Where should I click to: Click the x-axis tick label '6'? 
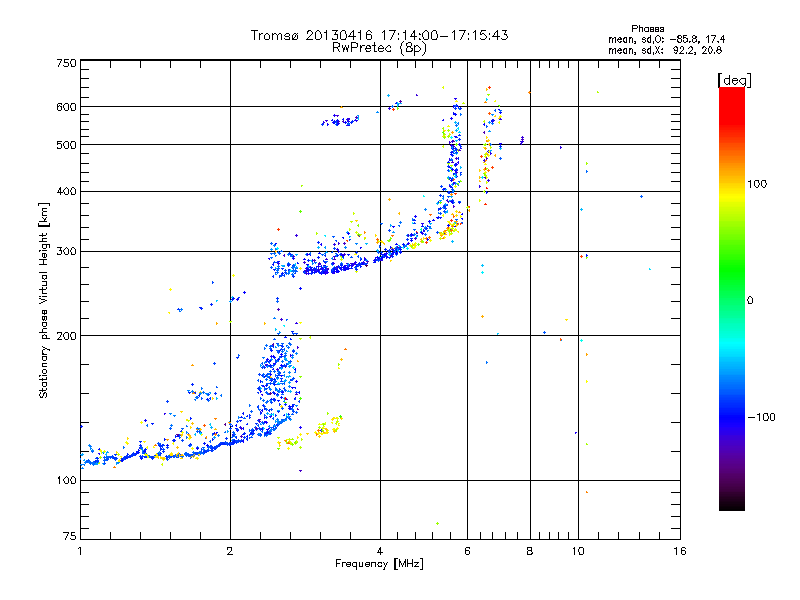[467, 551]
